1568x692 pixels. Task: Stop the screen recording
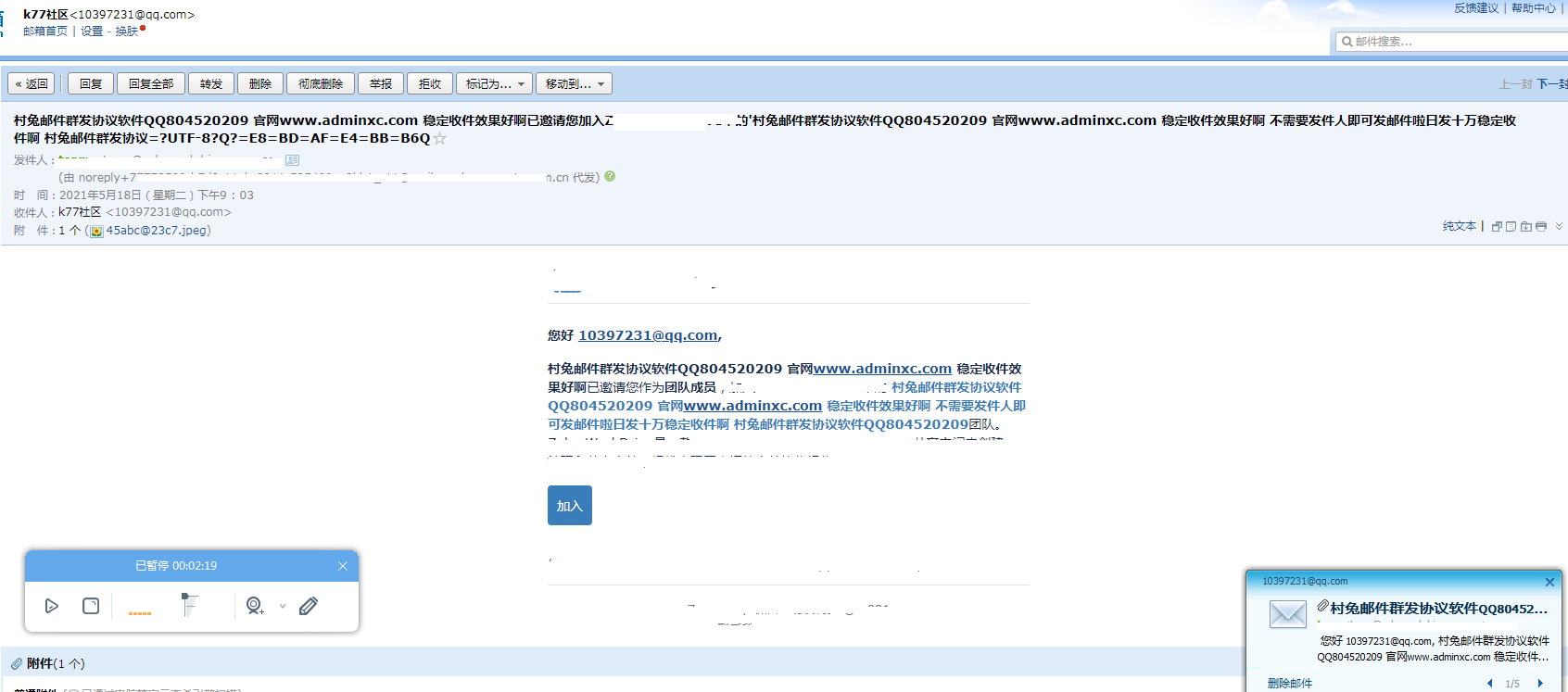(91, 606)
